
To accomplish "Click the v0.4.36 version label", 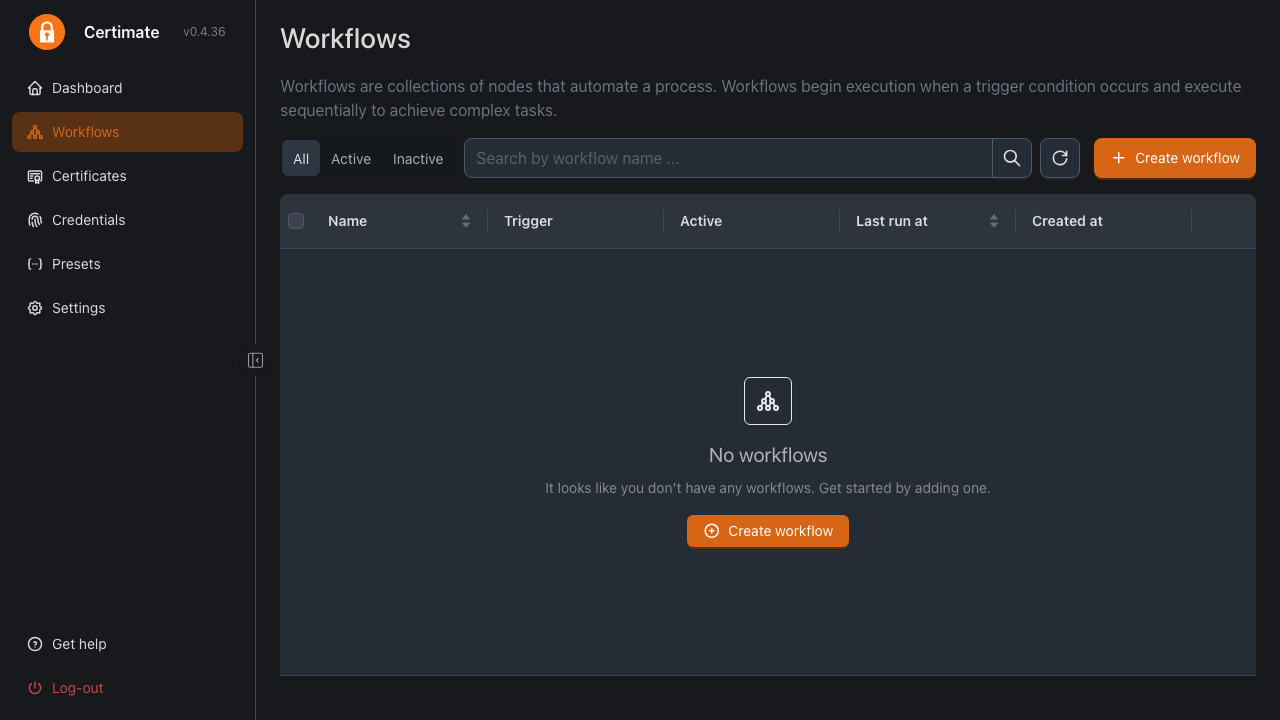I will 204,32.
